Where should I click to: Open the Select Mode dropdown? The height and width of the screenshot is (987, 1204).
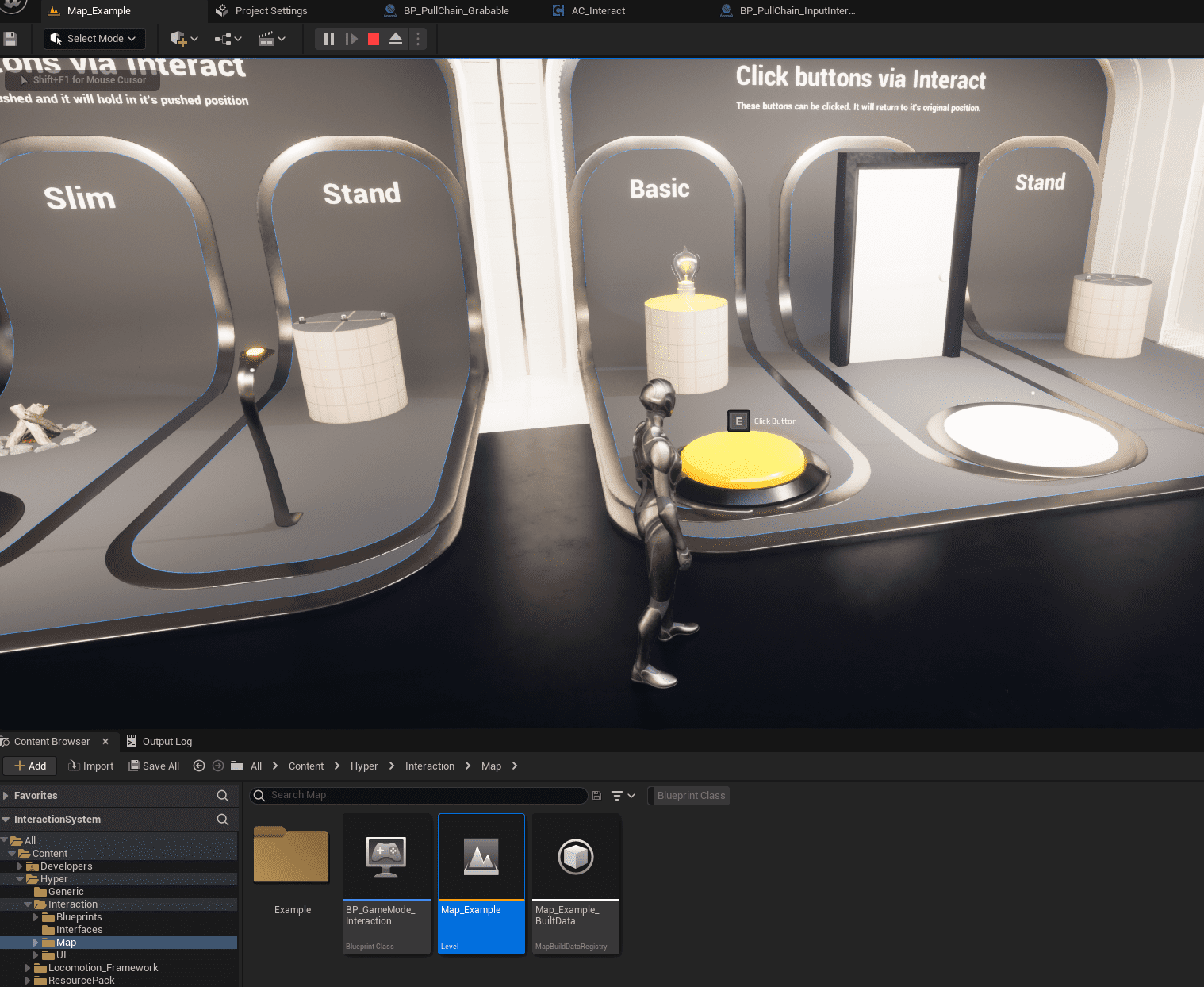pyautogui.click(x=94, y=38)
